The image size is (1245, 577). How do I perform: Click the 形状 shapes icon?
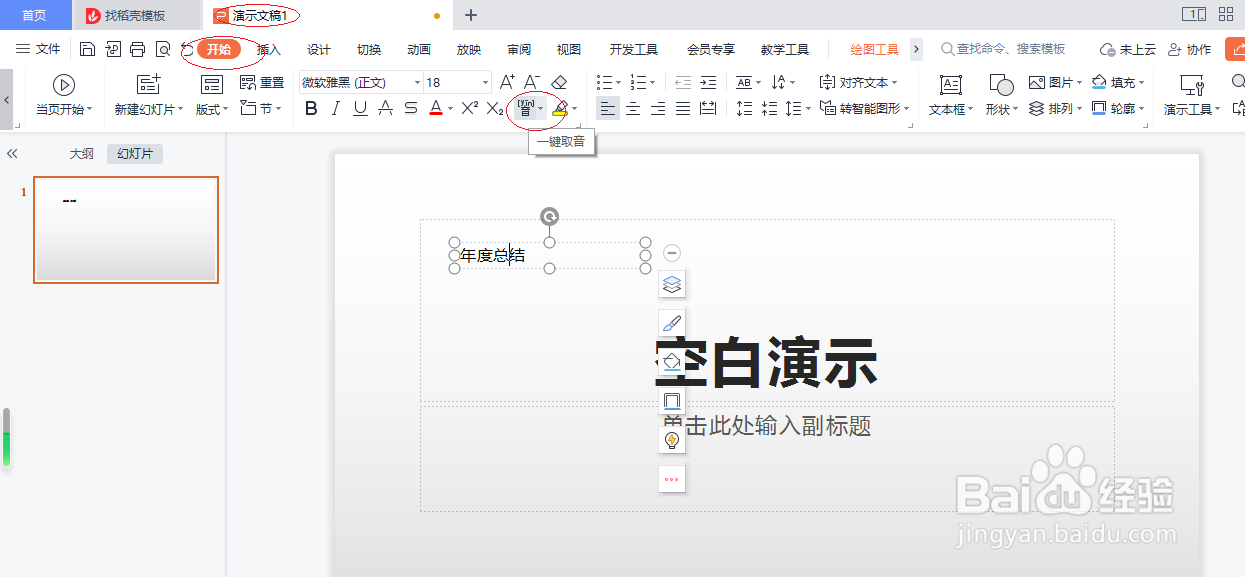coord(1001,85)
